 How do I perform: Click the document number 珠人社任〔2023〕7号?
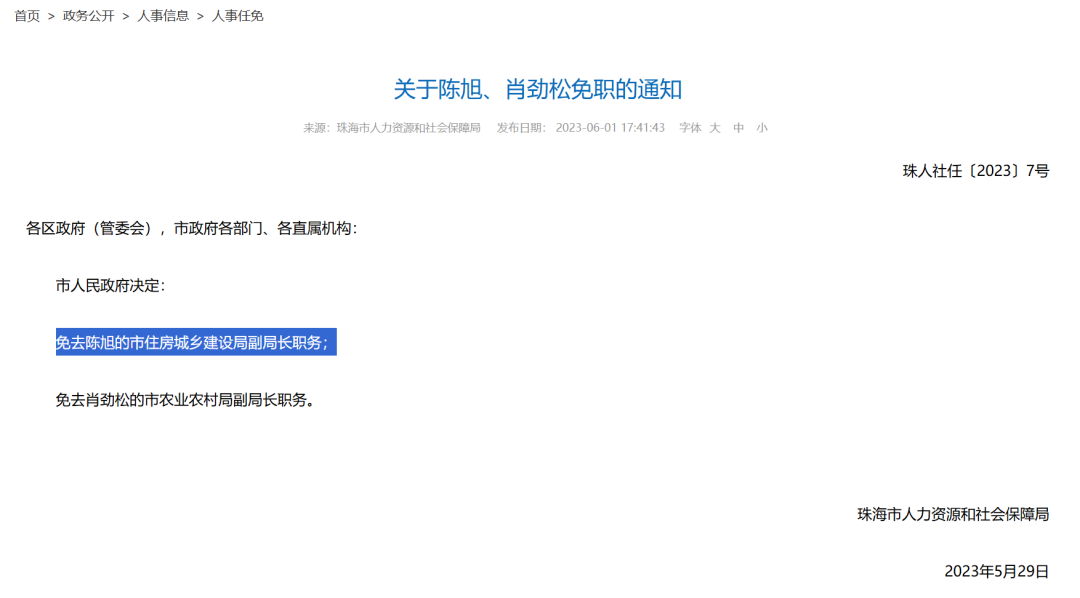(x=976, y=171)
